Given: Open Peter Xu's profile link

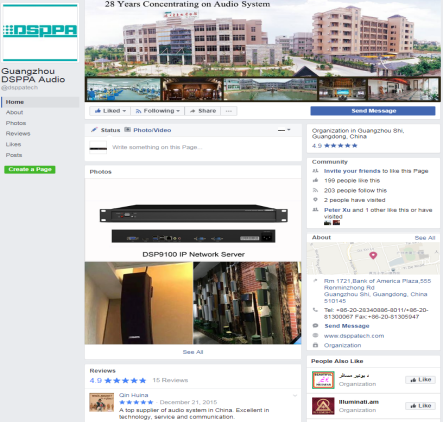Looking at the screenshot, I should [337, 210].
